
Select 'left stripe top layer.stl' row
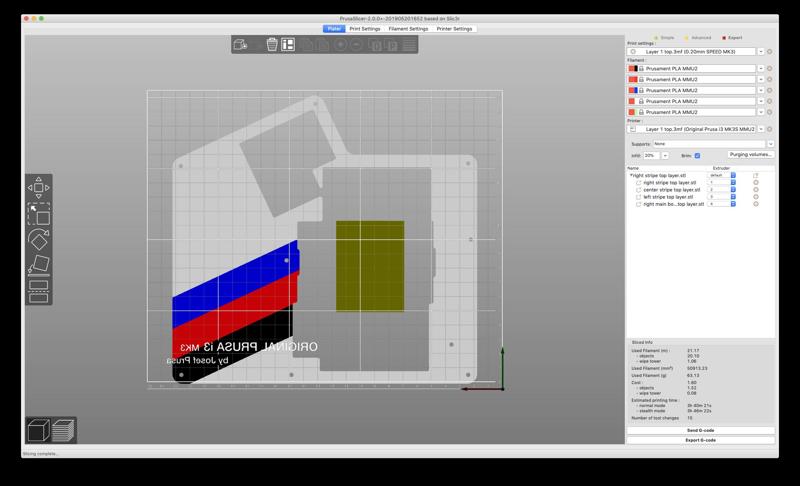point(668,197)
